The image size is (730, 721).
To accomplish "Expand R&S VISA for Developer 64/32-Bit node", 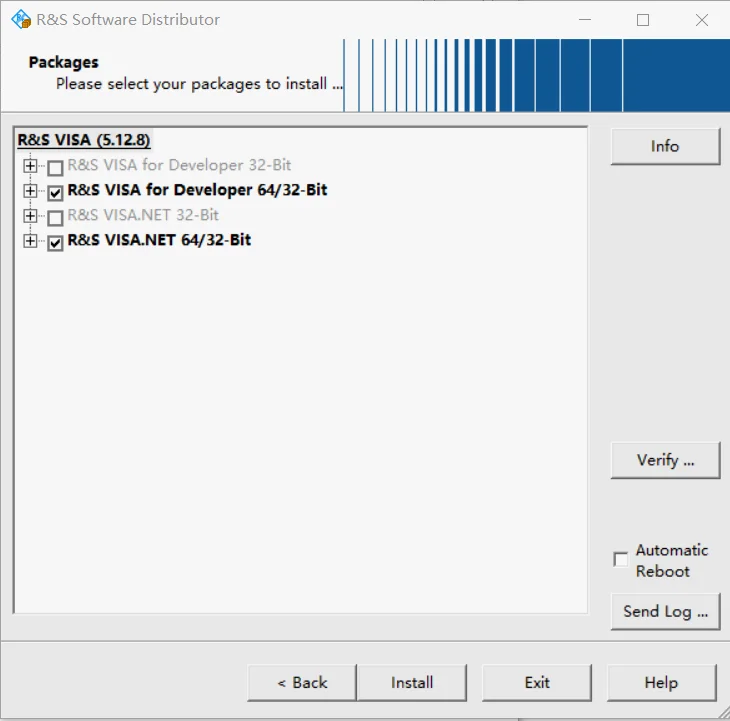I will 30,191.
